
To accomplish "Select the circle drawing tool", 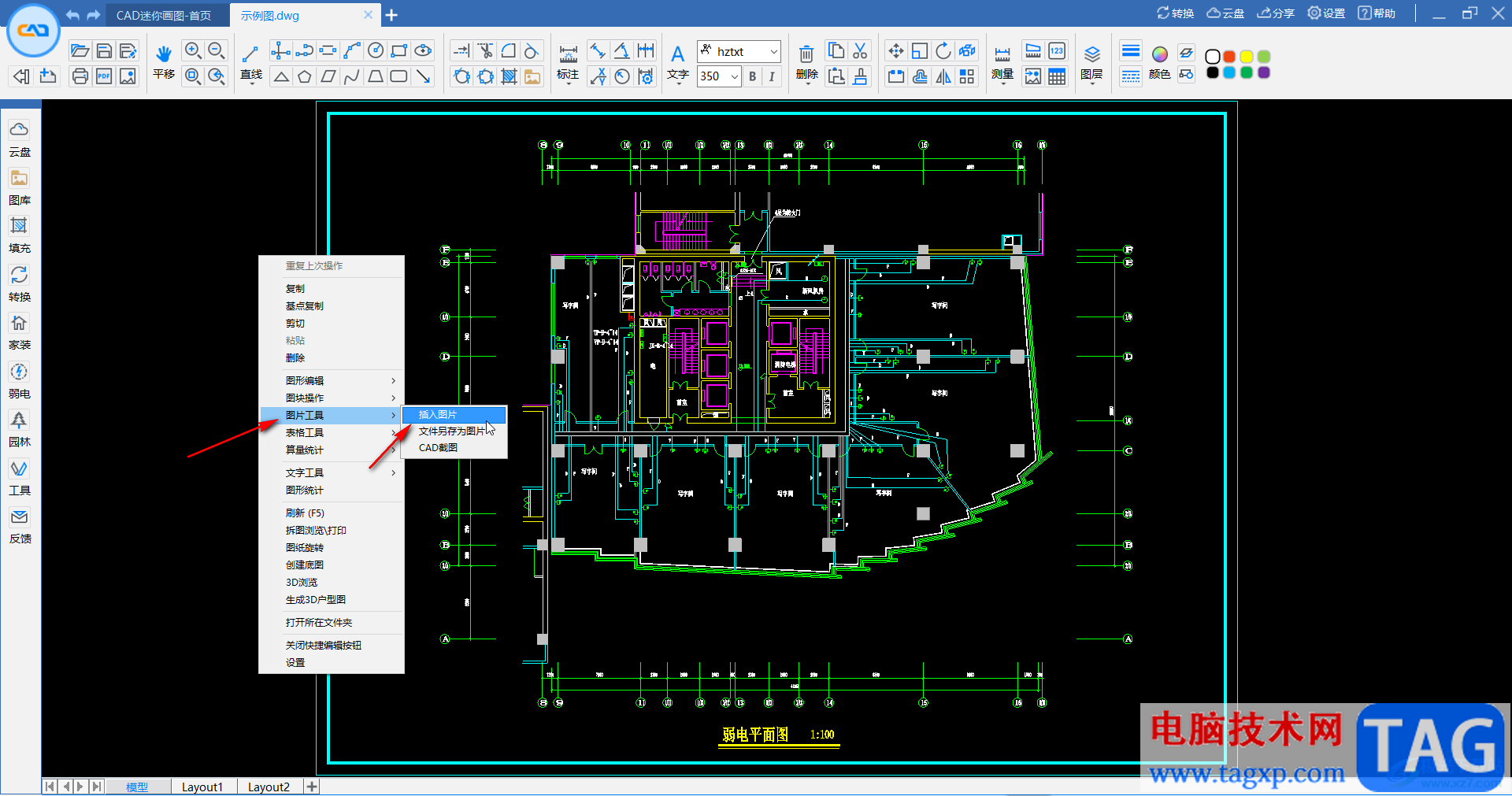I will click(x=376, y=51).
